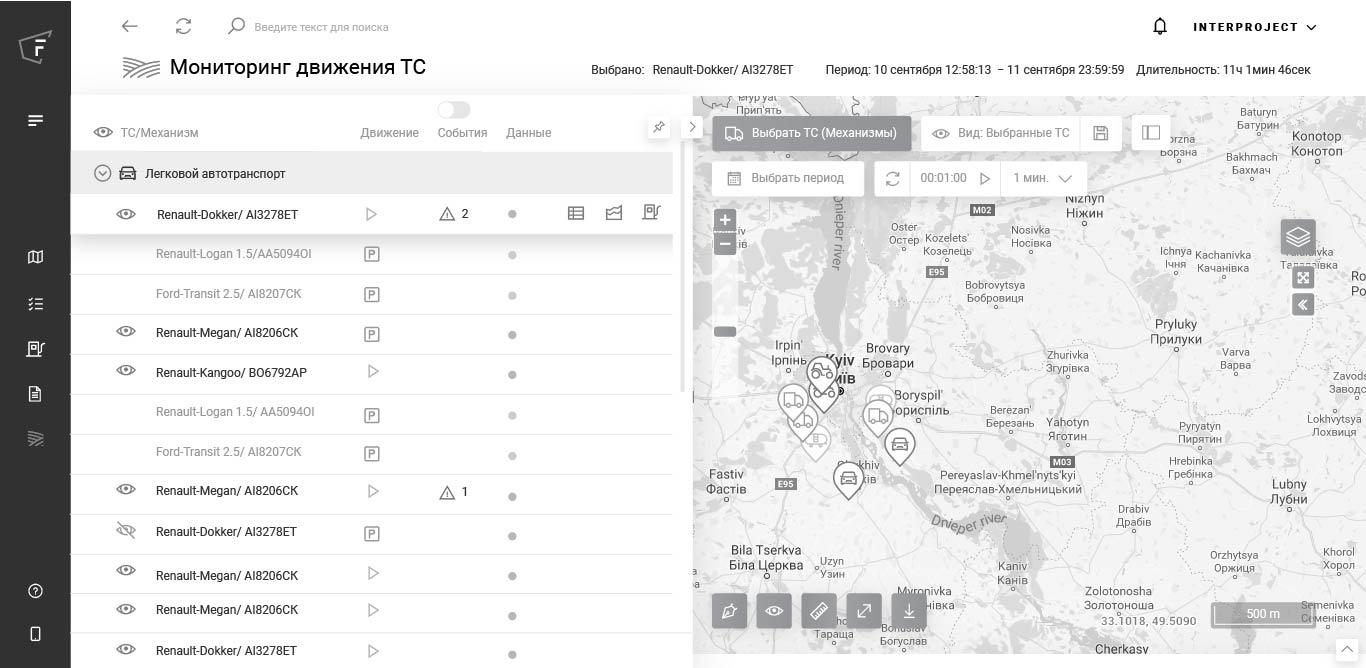1366x668 pixels.
Task: Open the movement monitoring stripes sidebar item
Action: coord(35,439)
